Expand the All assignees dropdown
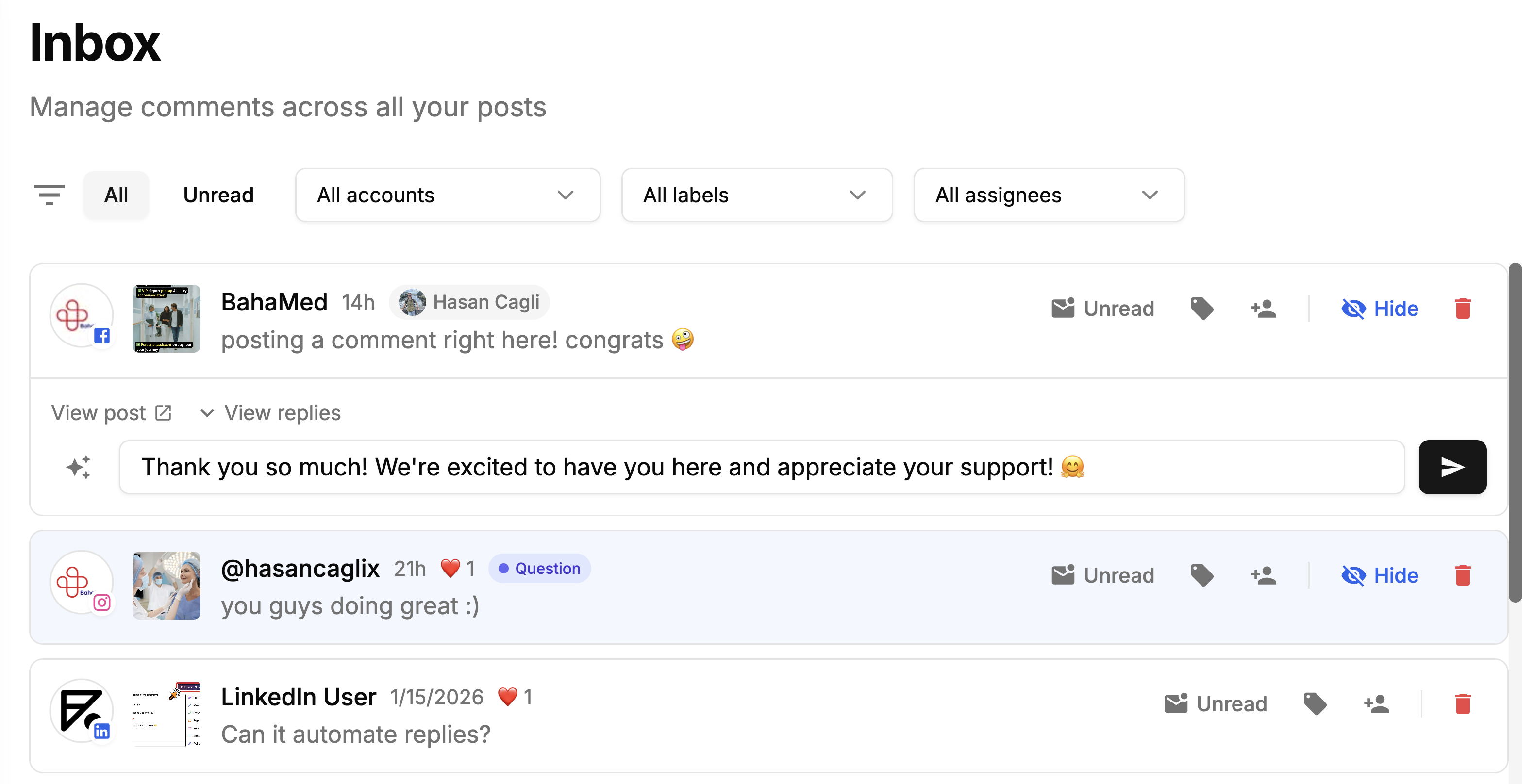This screenshot has height=784, width=1534. (1049, 195)
